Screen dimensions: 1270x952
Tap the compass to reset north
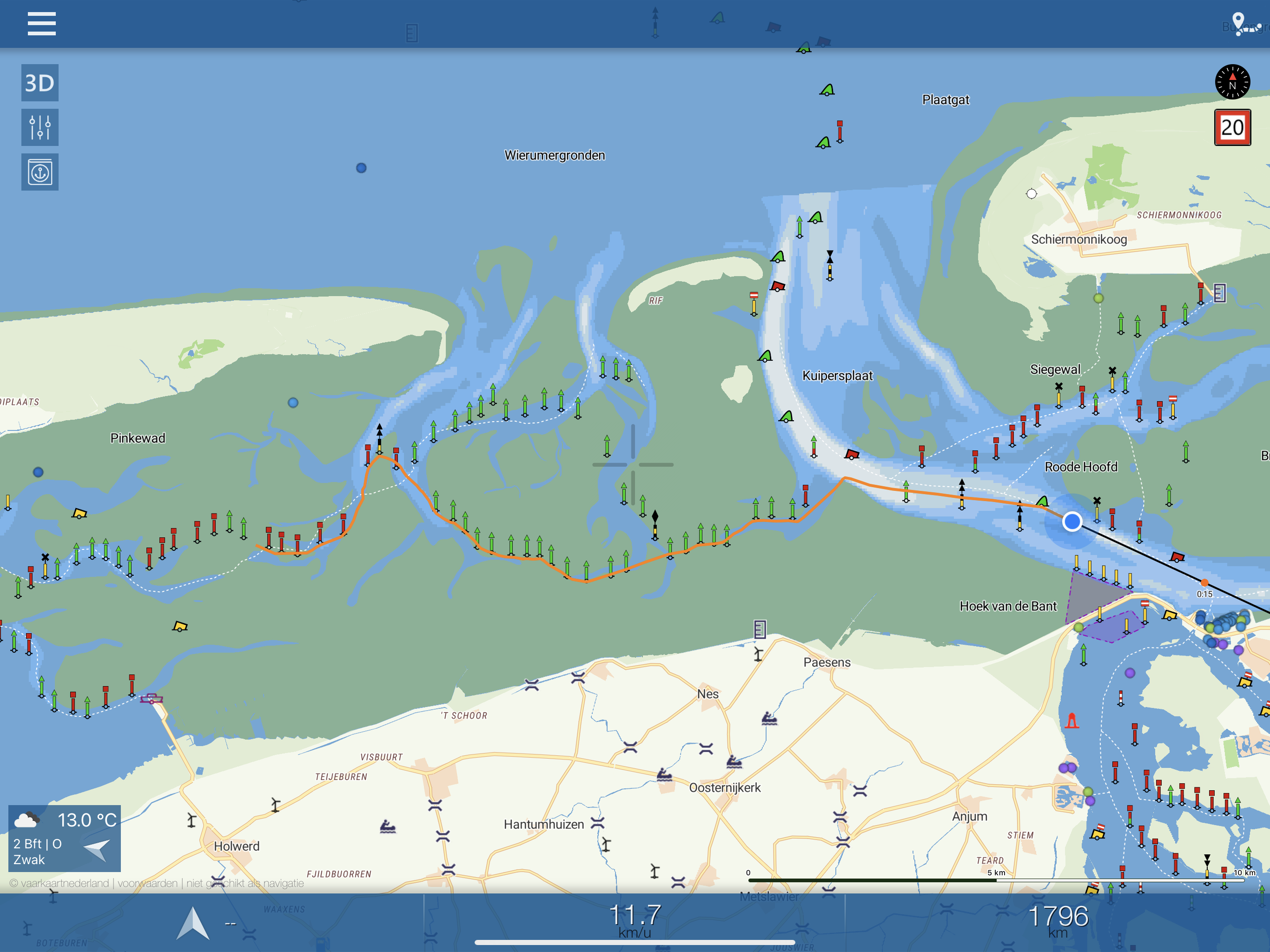[1232, 82]
